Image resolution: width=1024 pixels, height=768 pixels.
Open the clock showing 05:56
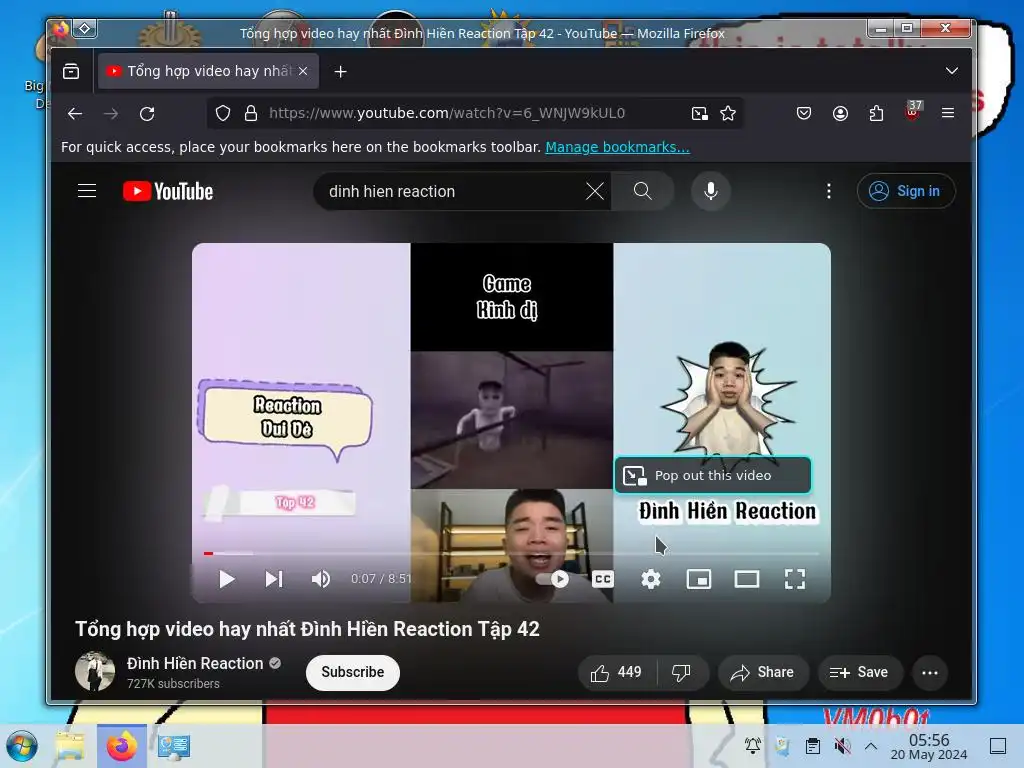[x=929, y=746]
